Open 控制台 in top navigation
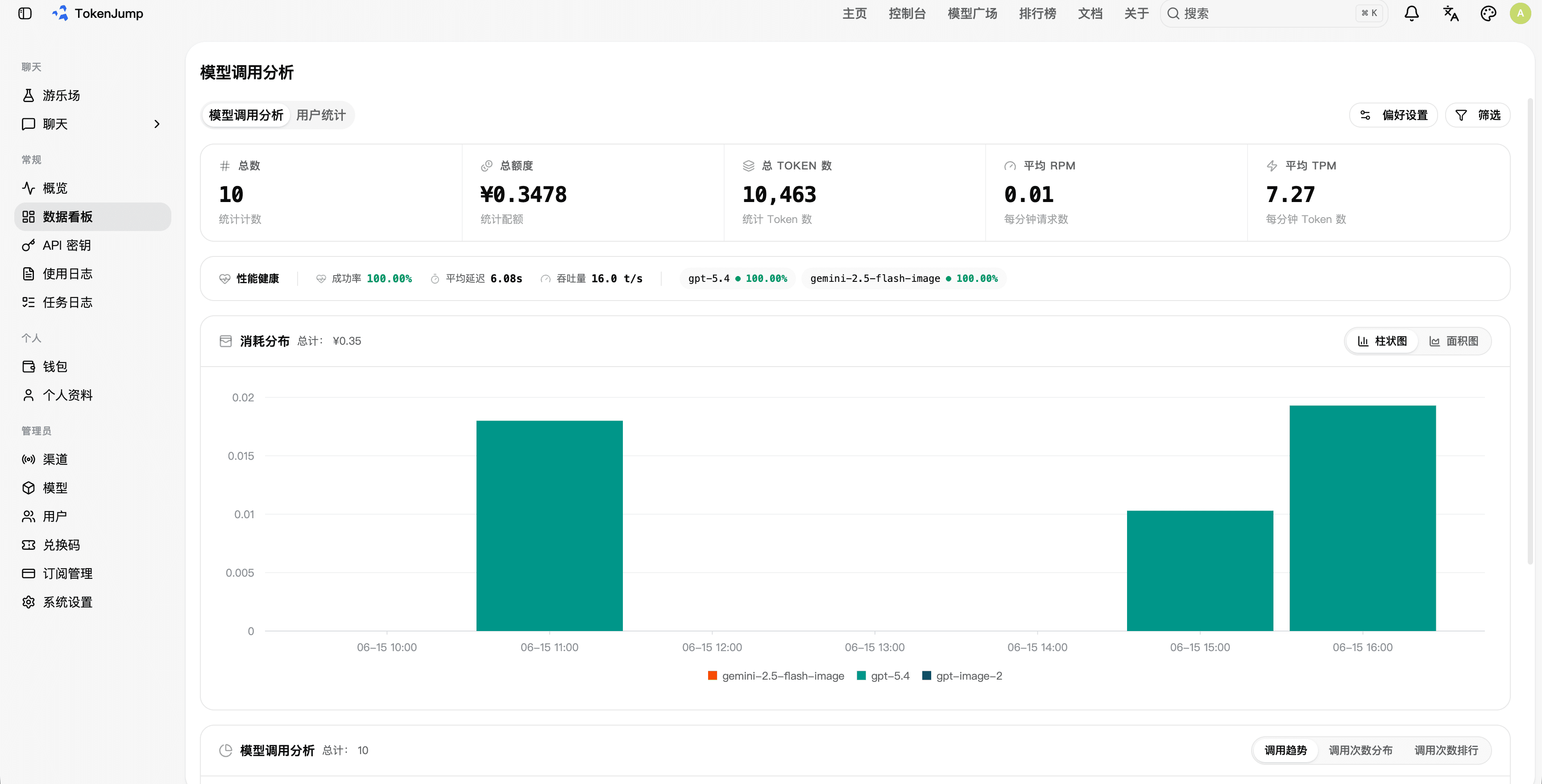Image resolution: width=1542 pixels, height=784 pixels. point(907,13)
